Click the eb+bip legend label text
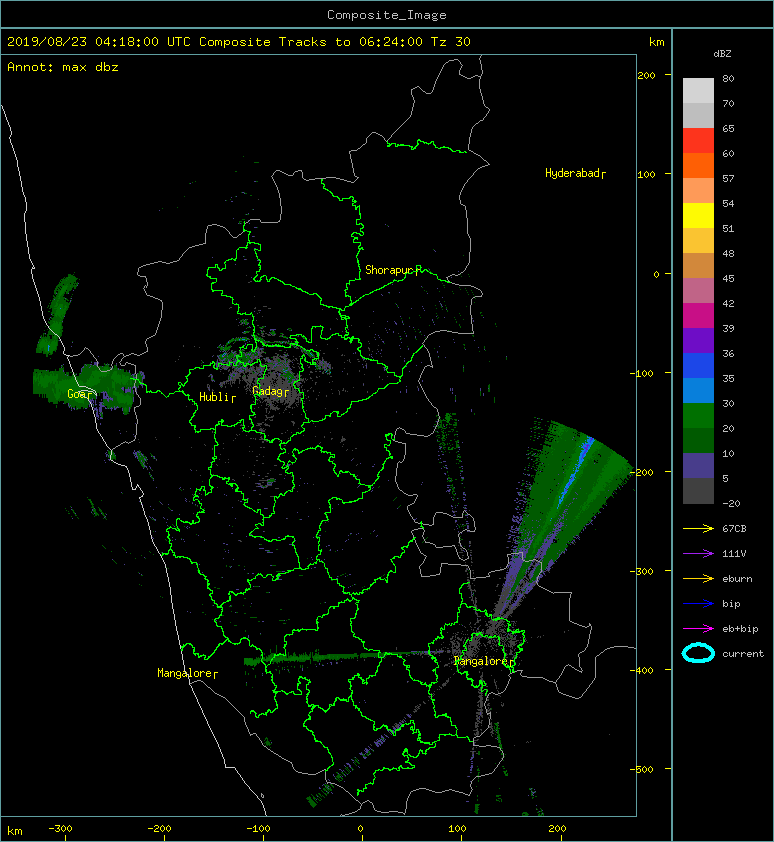774x842 pixels. [740, 628]
